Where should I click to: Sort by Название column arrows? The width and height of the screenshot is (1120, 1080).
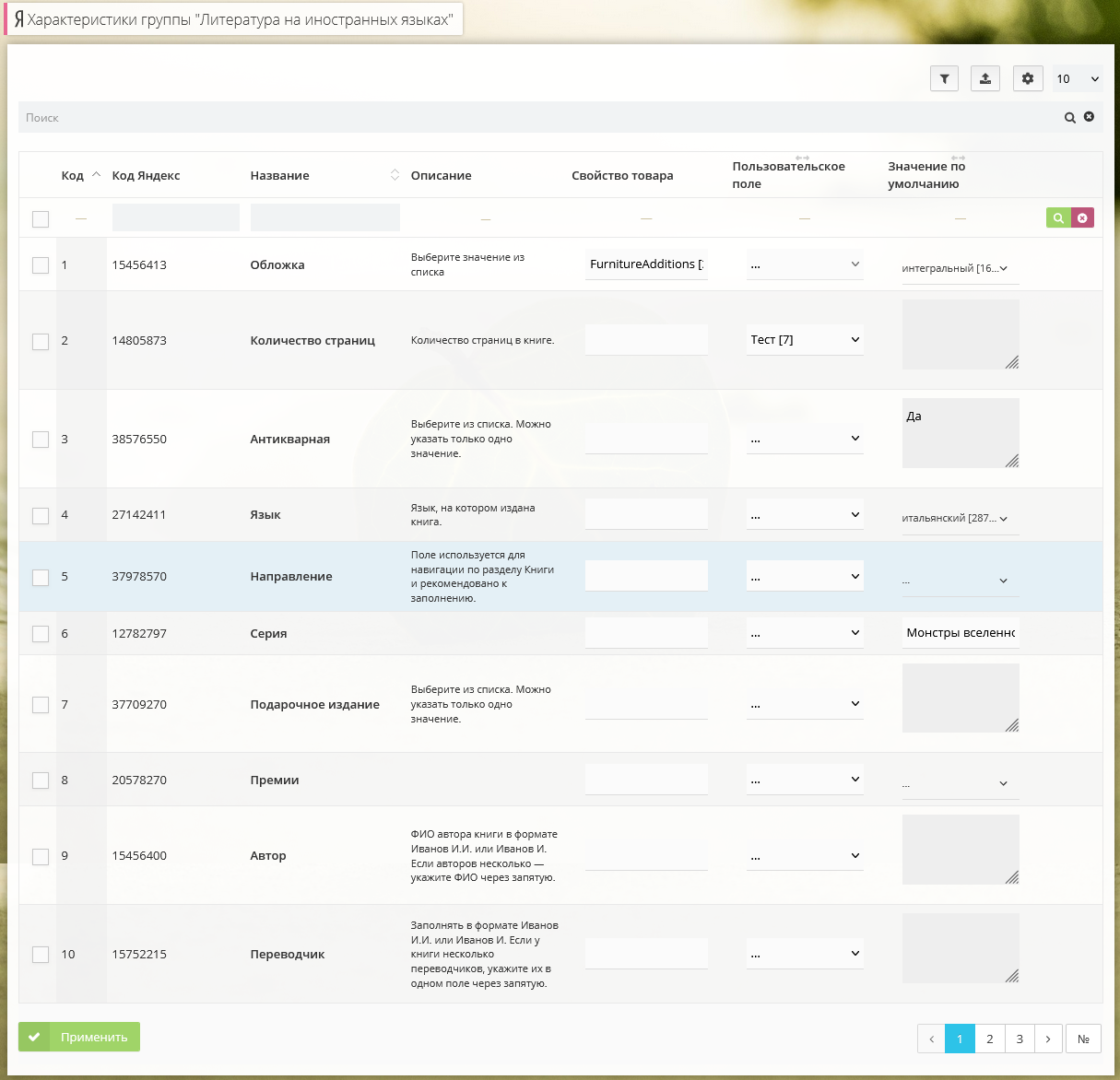[395, 175]
